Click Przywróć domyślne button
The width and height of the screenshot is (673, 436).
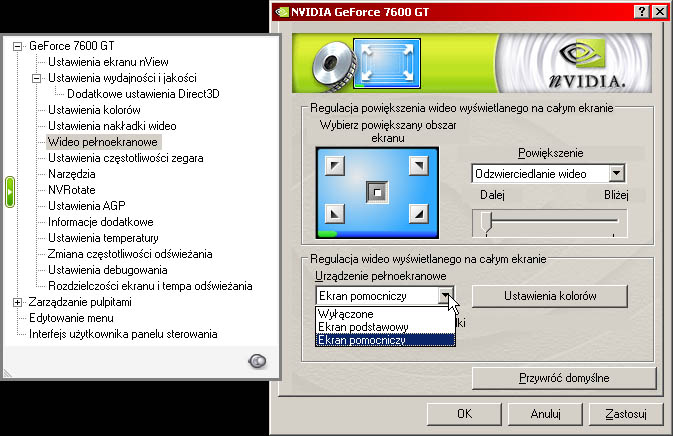point(564,378)
